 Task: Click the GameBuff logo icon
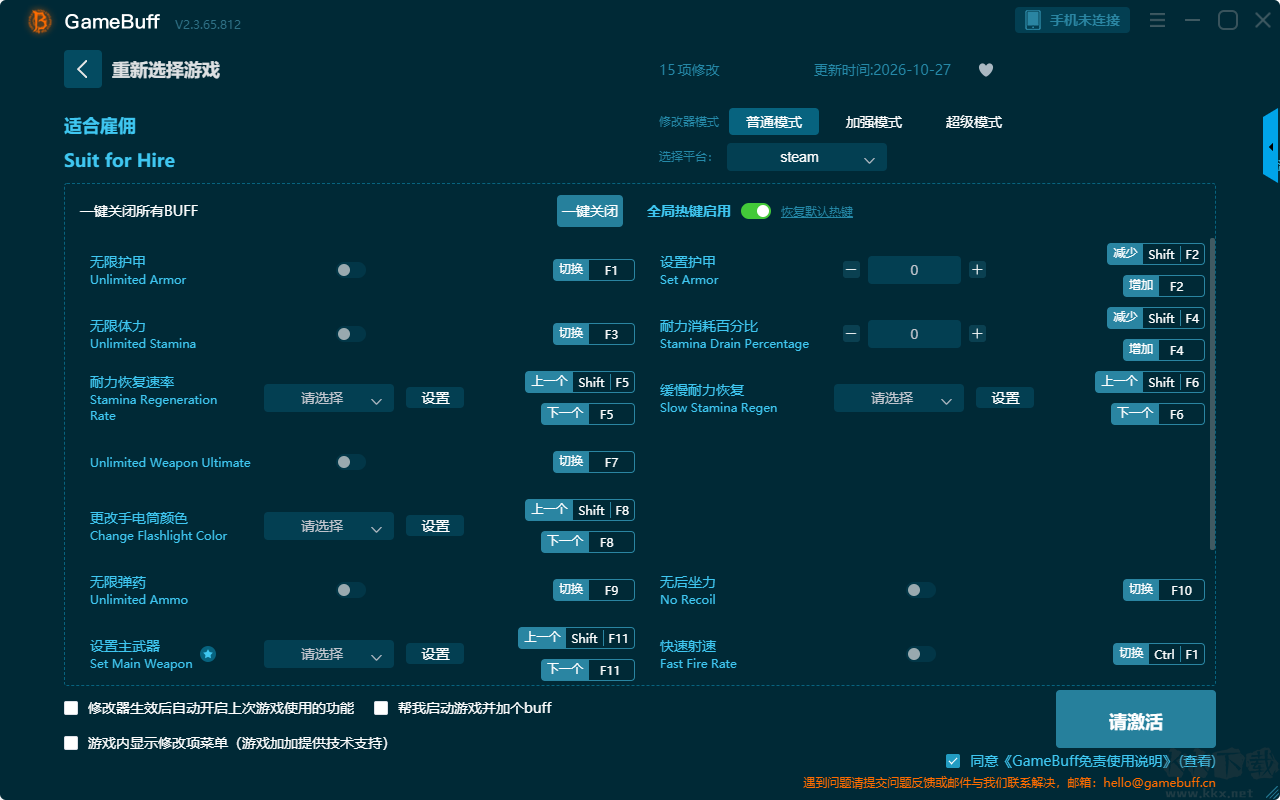40,21
